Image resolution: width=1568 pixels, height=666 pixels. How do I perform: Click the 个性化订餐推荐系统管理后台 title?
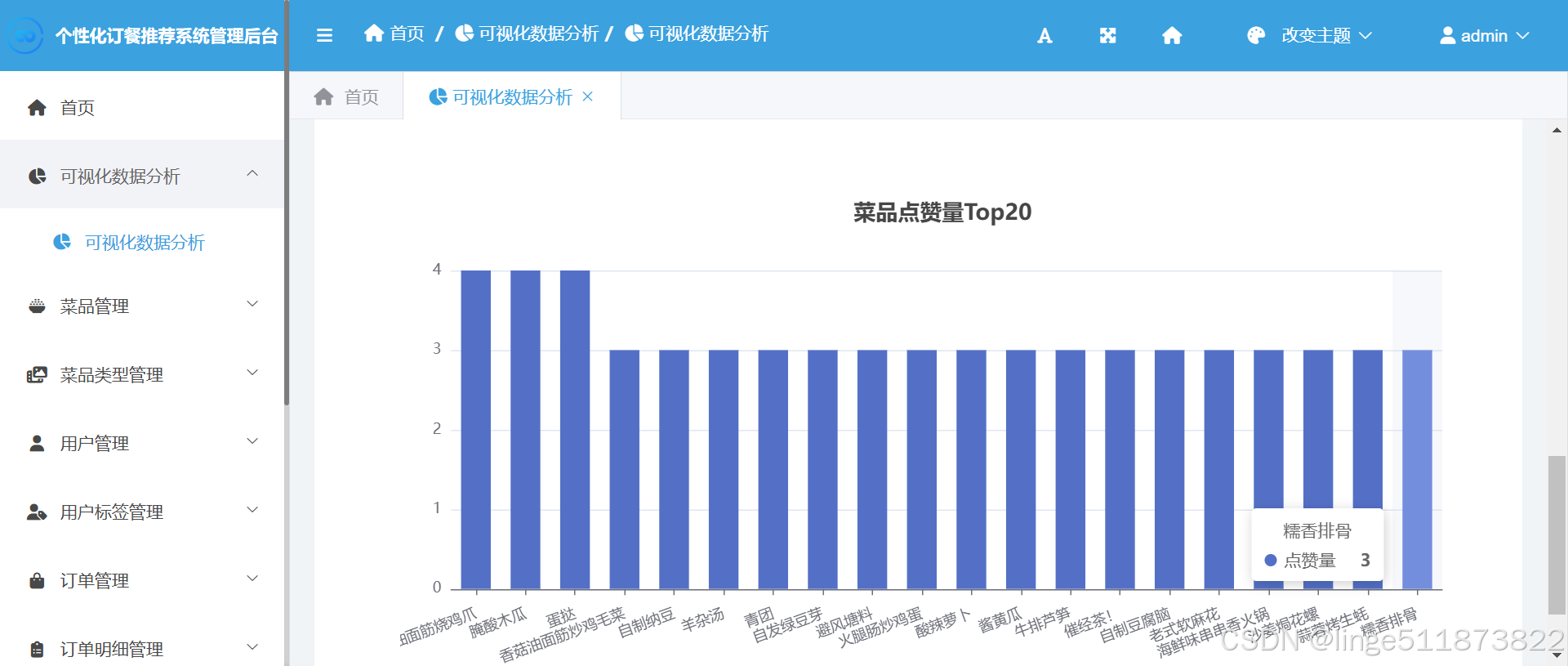pyautogui.click(x=167, y=36)
